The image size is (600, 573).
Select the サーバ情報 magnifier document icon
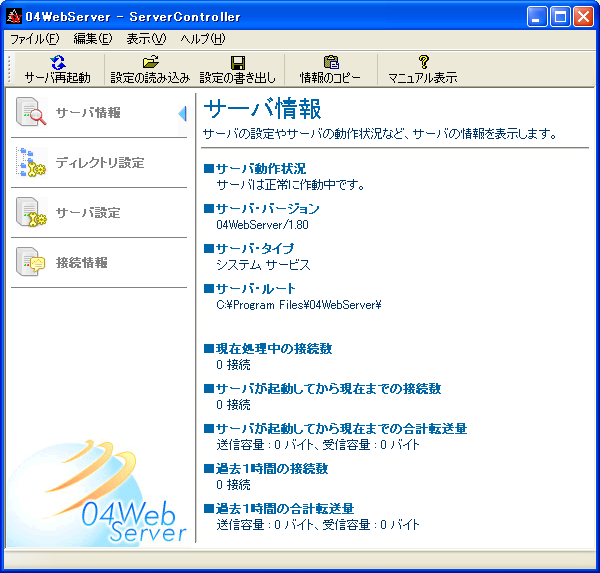(31, 112)
